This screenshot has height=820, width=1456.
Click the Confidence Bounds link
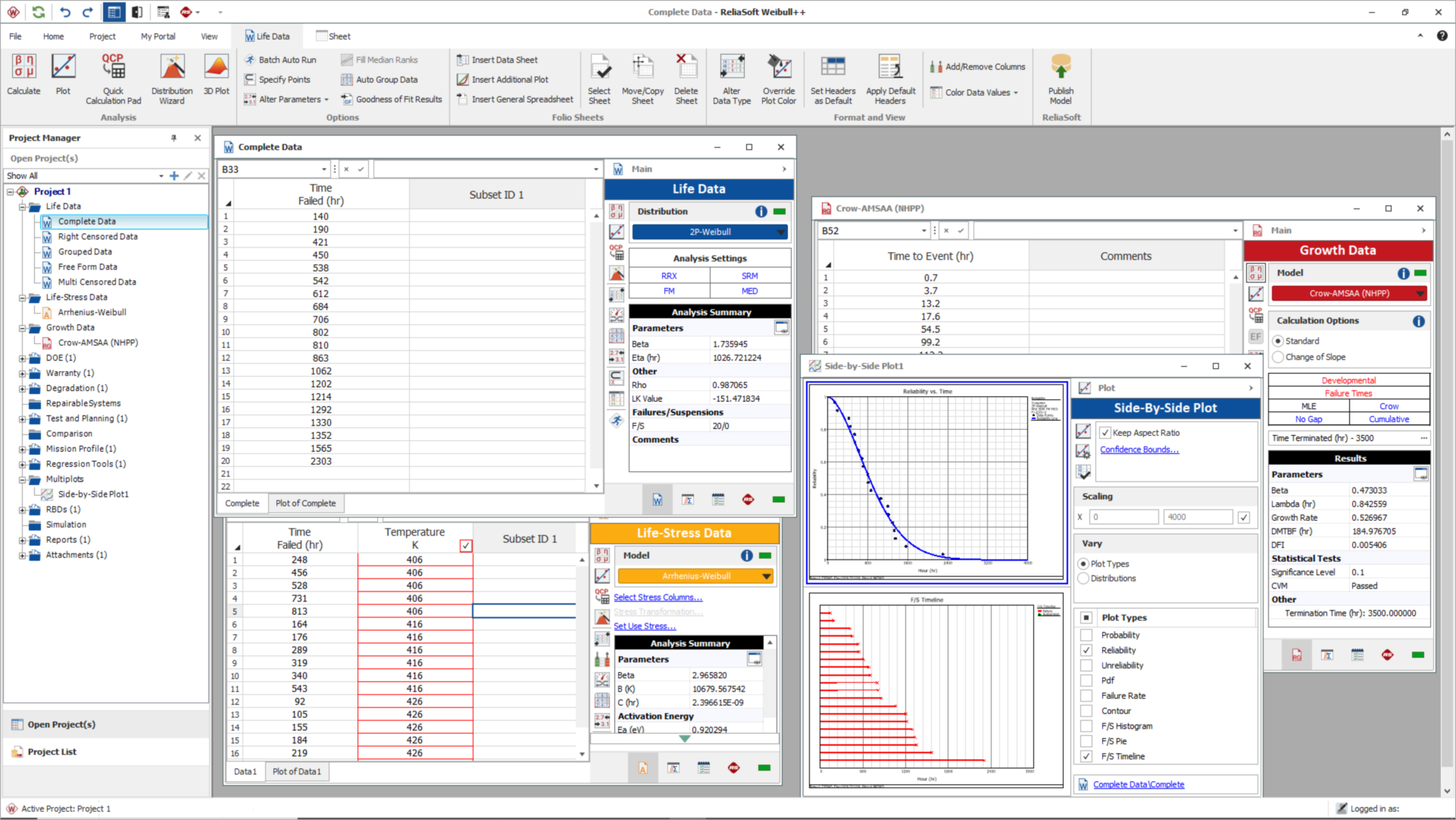[x=1139, y=449]
